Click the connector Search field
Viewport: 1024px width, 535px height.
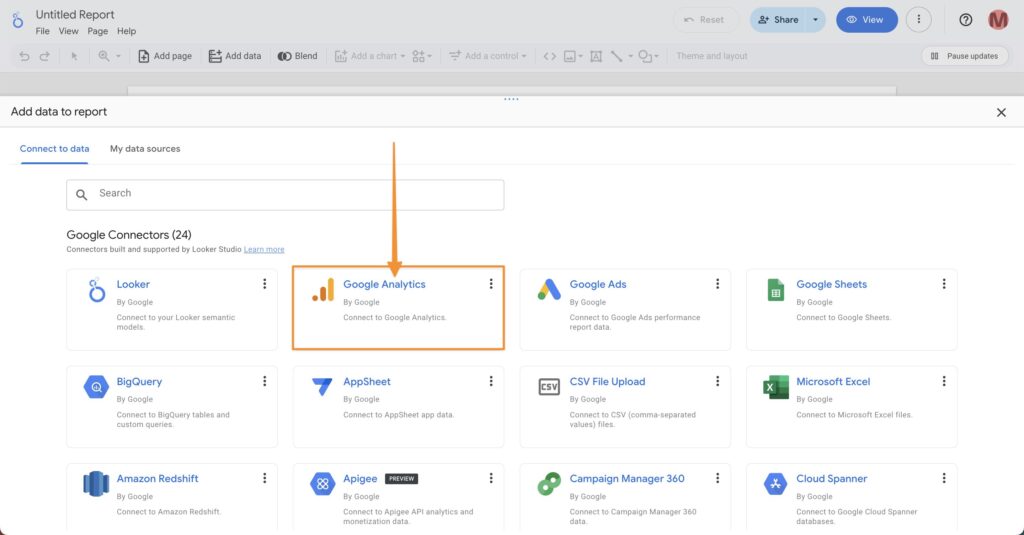[x=285, y=195]
